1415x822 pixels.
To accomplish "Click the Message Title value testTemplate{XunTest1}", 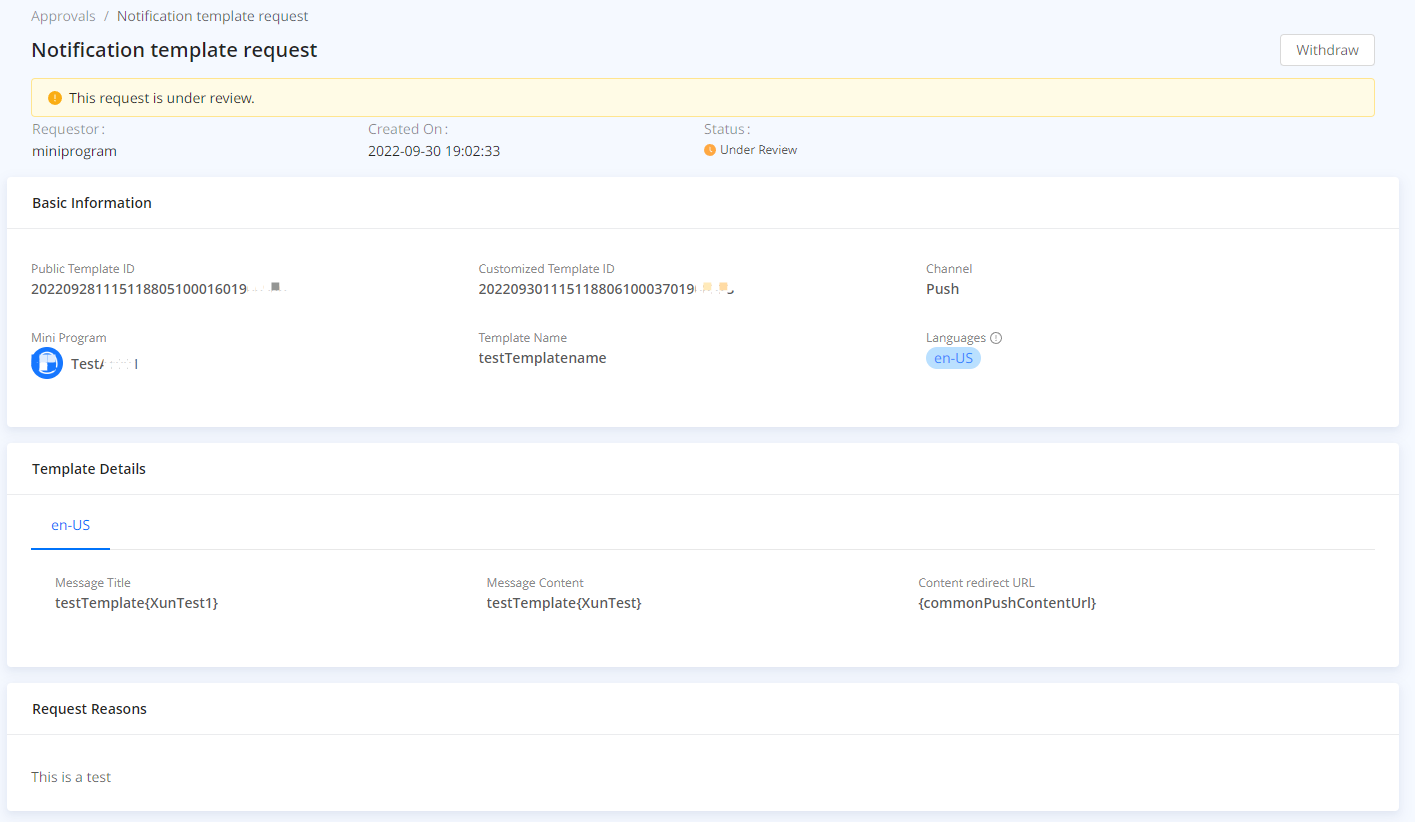I will pos(136,603).
